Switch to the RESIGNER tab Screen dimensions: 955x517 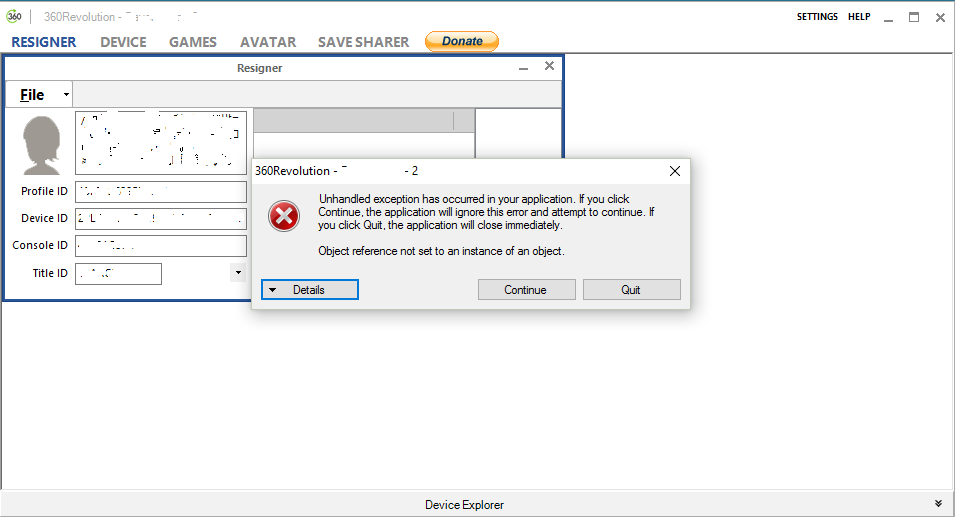(x=44, y=42)
